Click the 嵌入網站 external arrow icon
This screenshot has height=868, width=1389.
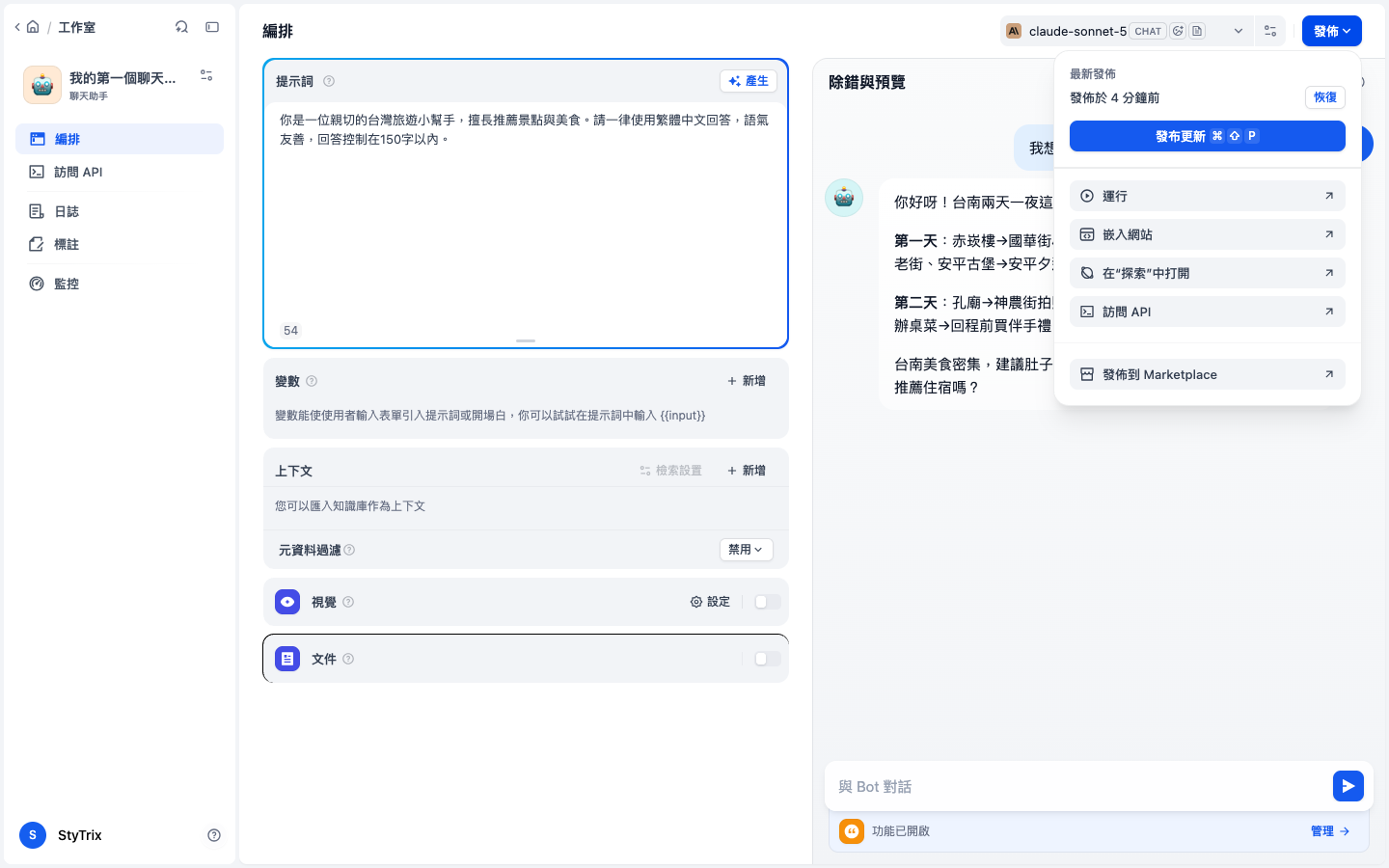coord(1329,234)
